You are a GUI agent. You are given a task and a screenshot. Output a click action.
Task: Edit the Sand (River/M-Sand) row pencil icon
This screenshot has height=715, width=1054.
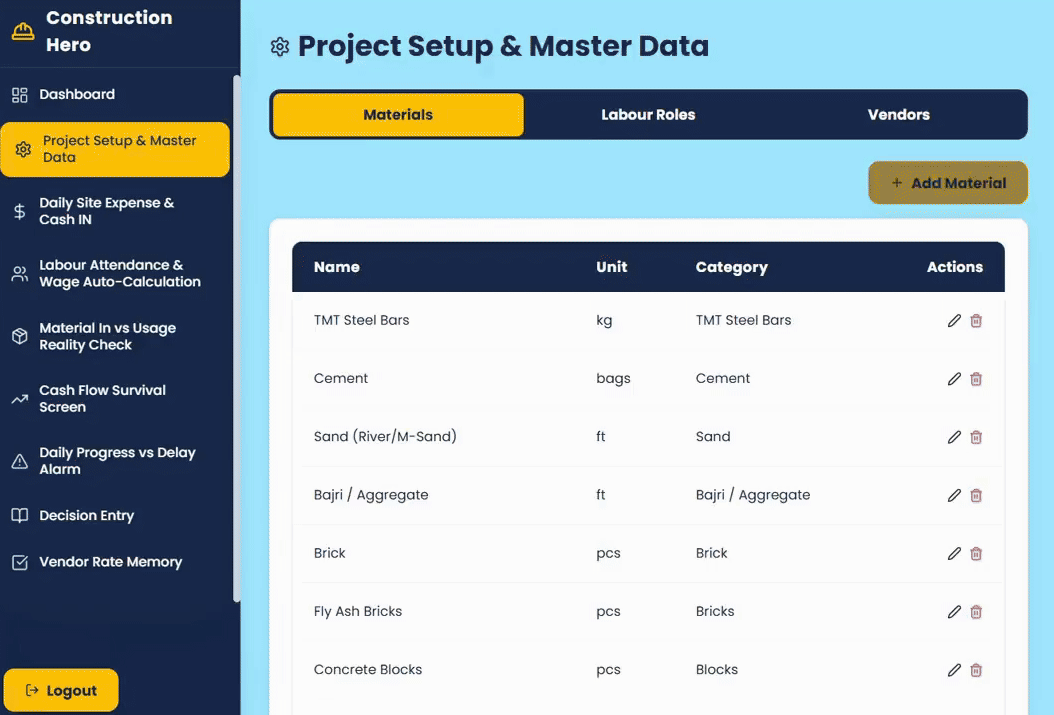[954, 437]
